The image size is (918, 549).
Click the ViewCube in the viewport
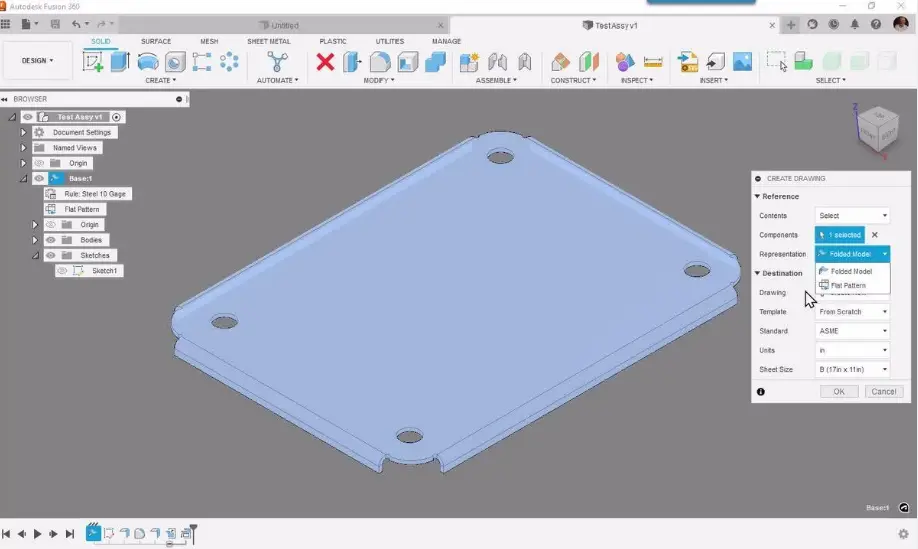click(877, 130)
